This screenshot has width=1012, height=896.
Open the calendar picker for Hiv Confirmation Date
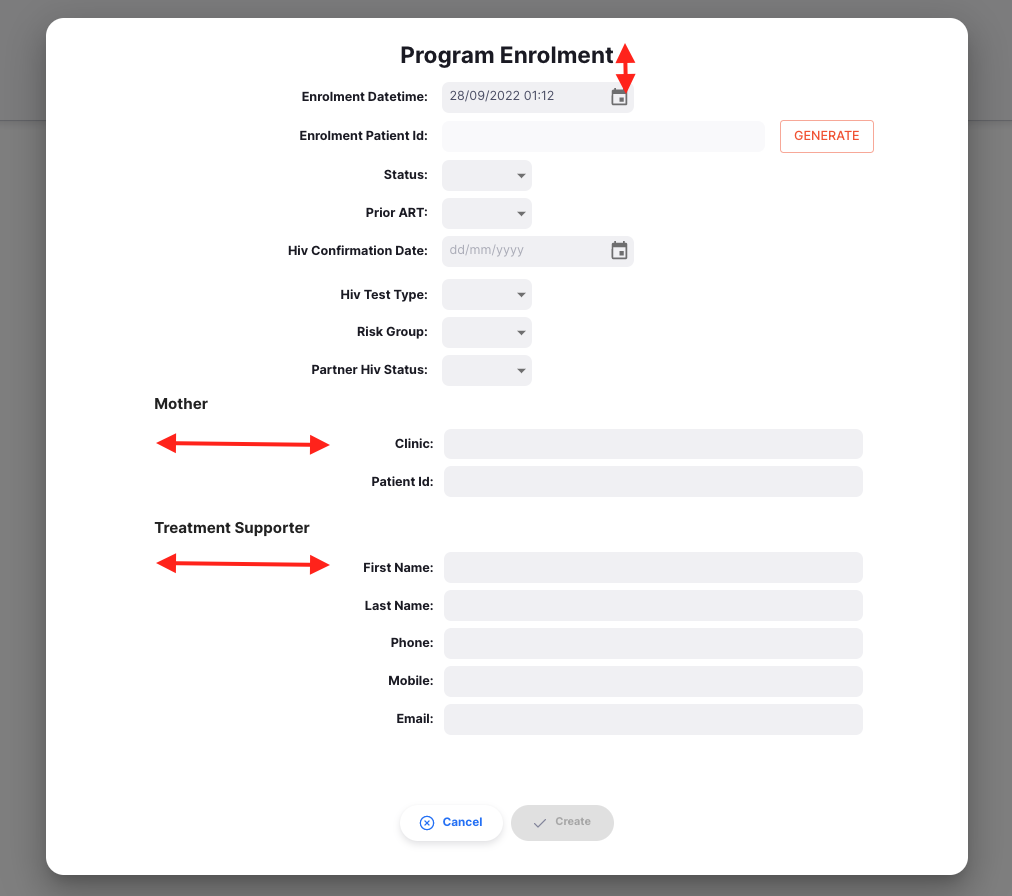(x=619, y=251)
